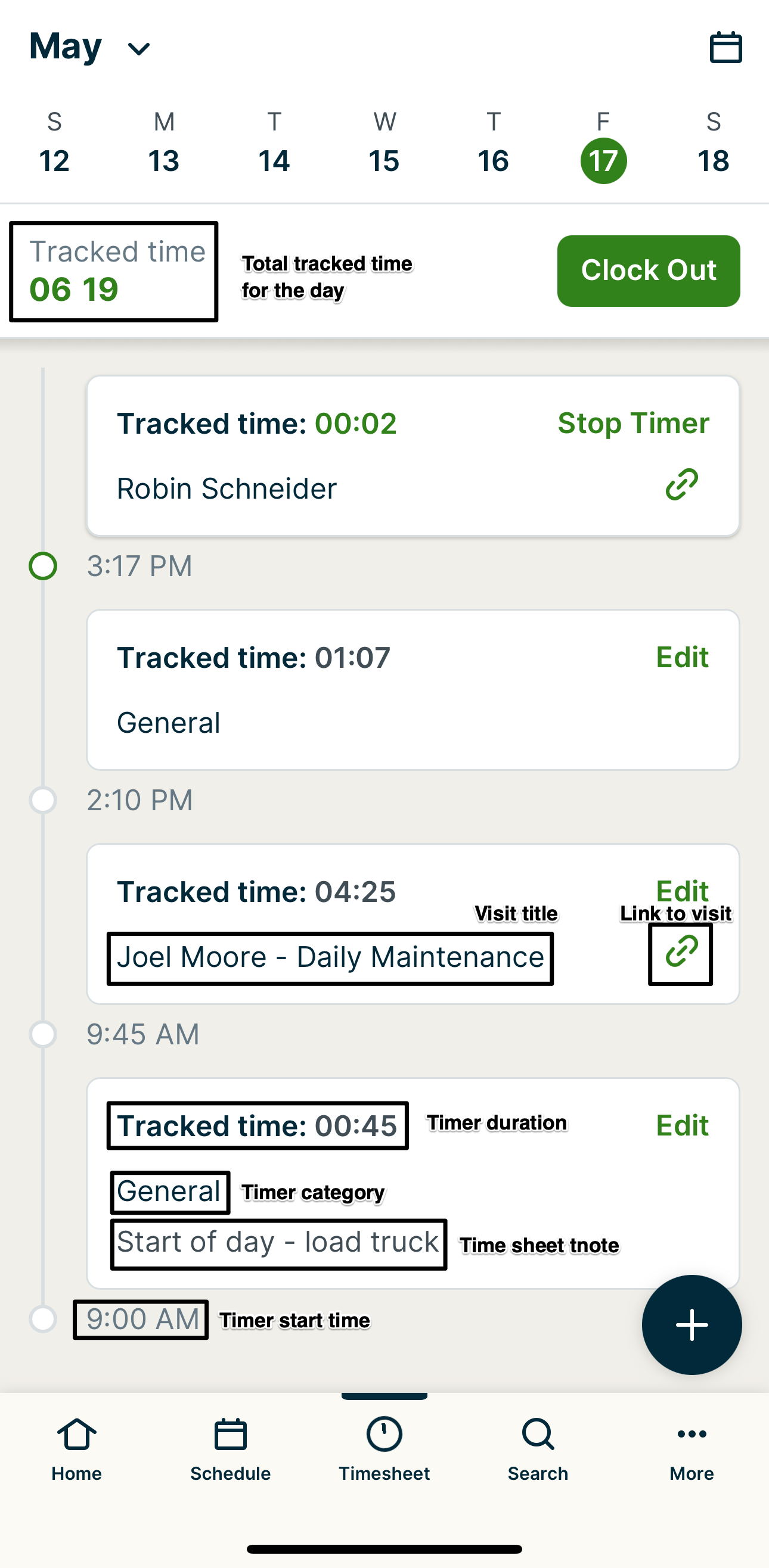The image size is (769, 1568).
Task: Open visit link for Joel Moore entry
Action: point(681,953)
